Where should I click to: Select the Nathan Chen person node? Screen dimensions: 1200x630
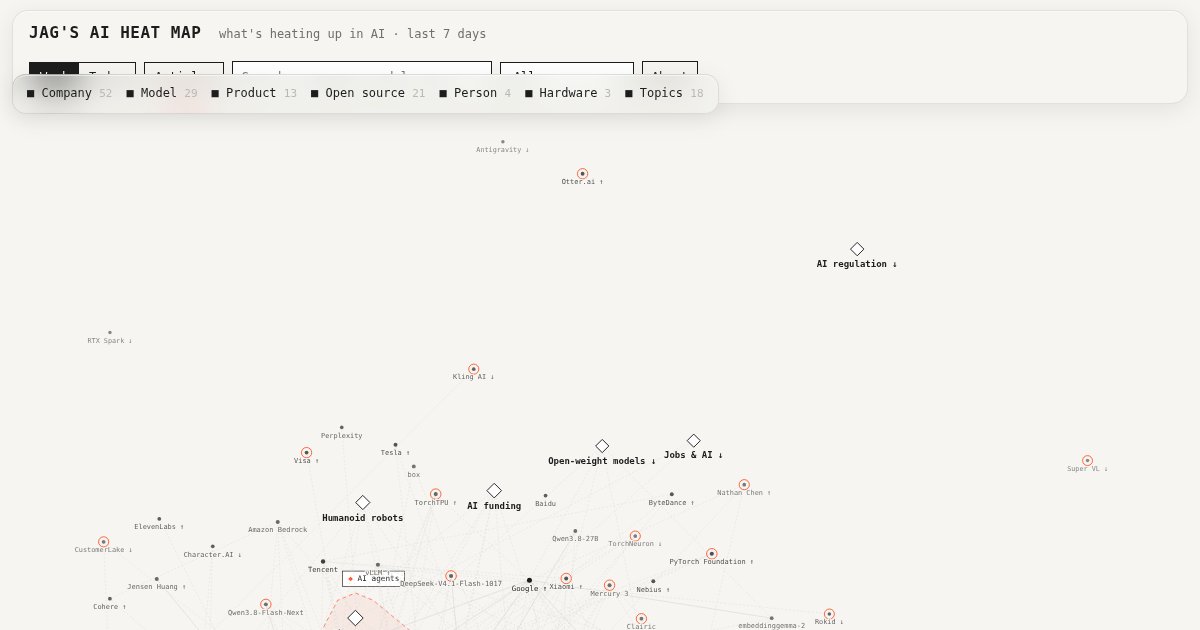744,485
